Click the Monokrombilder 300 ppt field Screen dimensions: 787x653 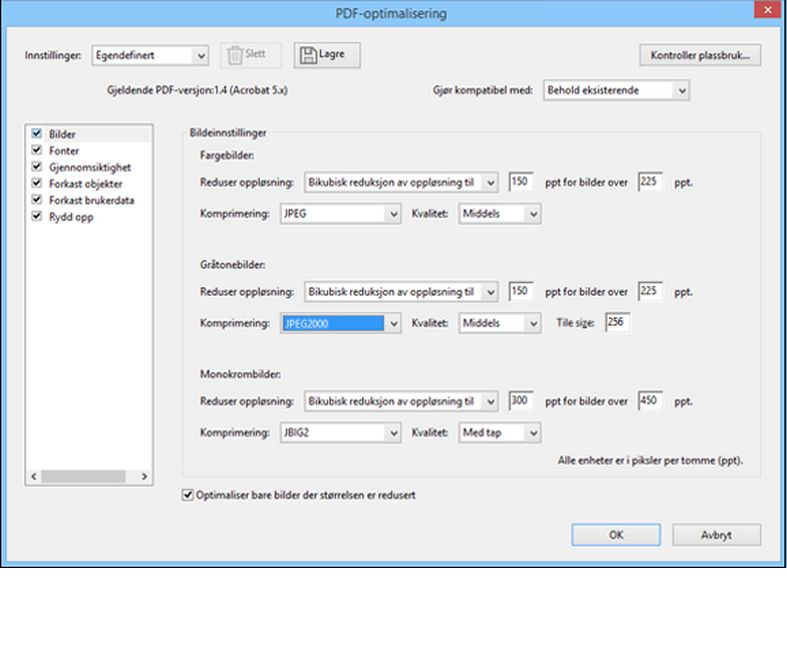(x=520, y=401)
